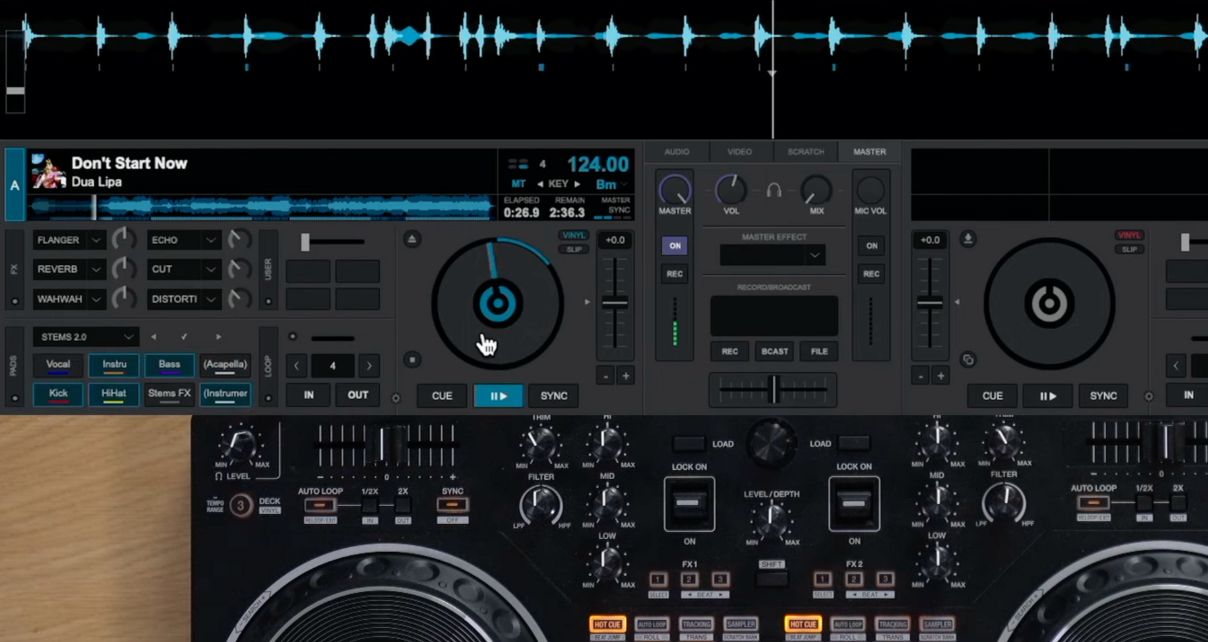Viewport: 1208px width, 642px height.
Task: Click the FX panel options dot
Action: [x=14, y=301]
